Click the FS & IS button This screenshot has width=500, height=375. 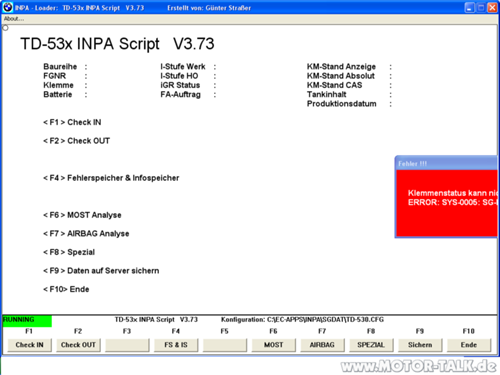[176, 345]
